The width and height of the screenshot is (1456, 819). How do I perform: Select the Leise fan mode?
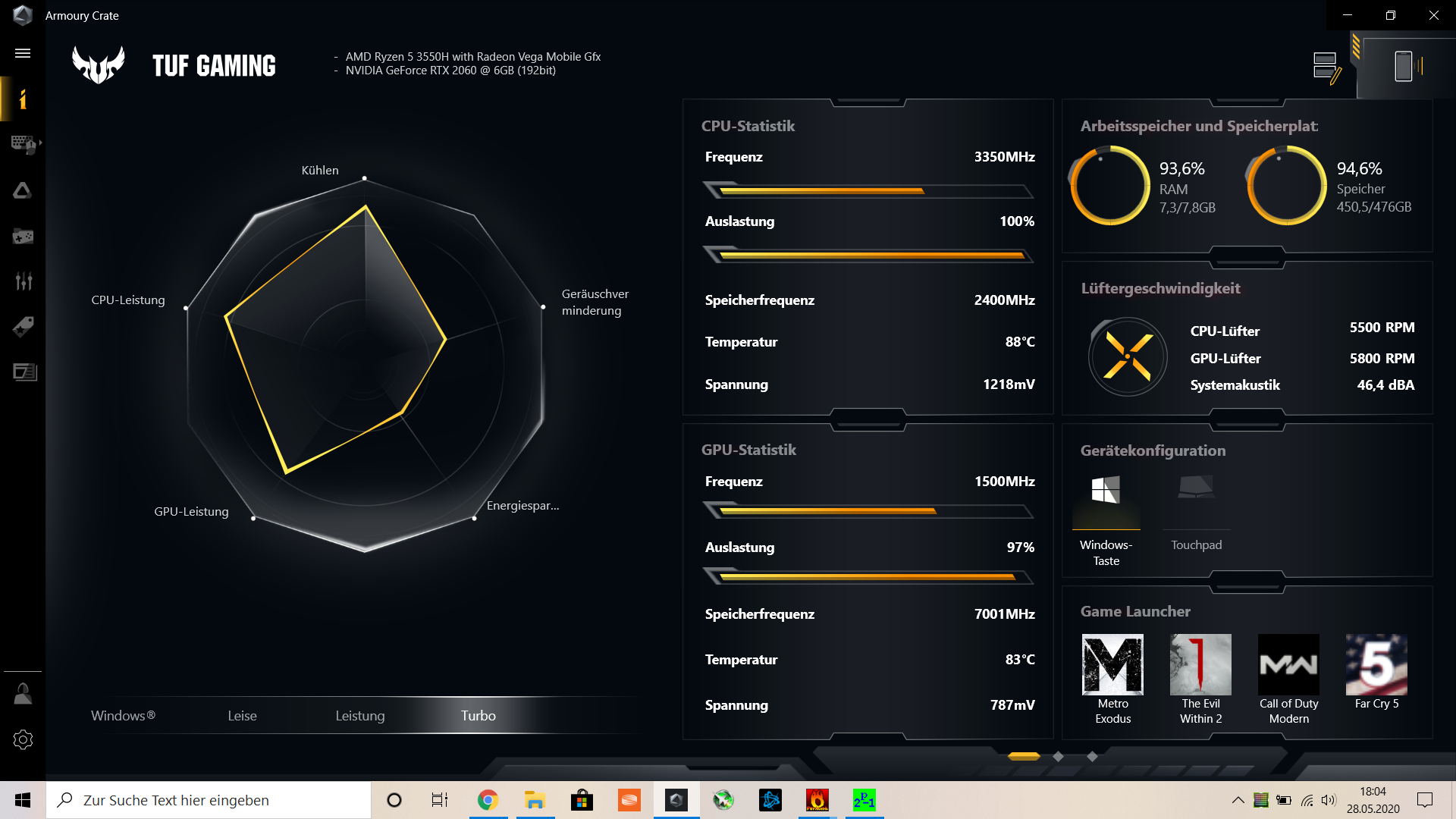tap(242, 716)
